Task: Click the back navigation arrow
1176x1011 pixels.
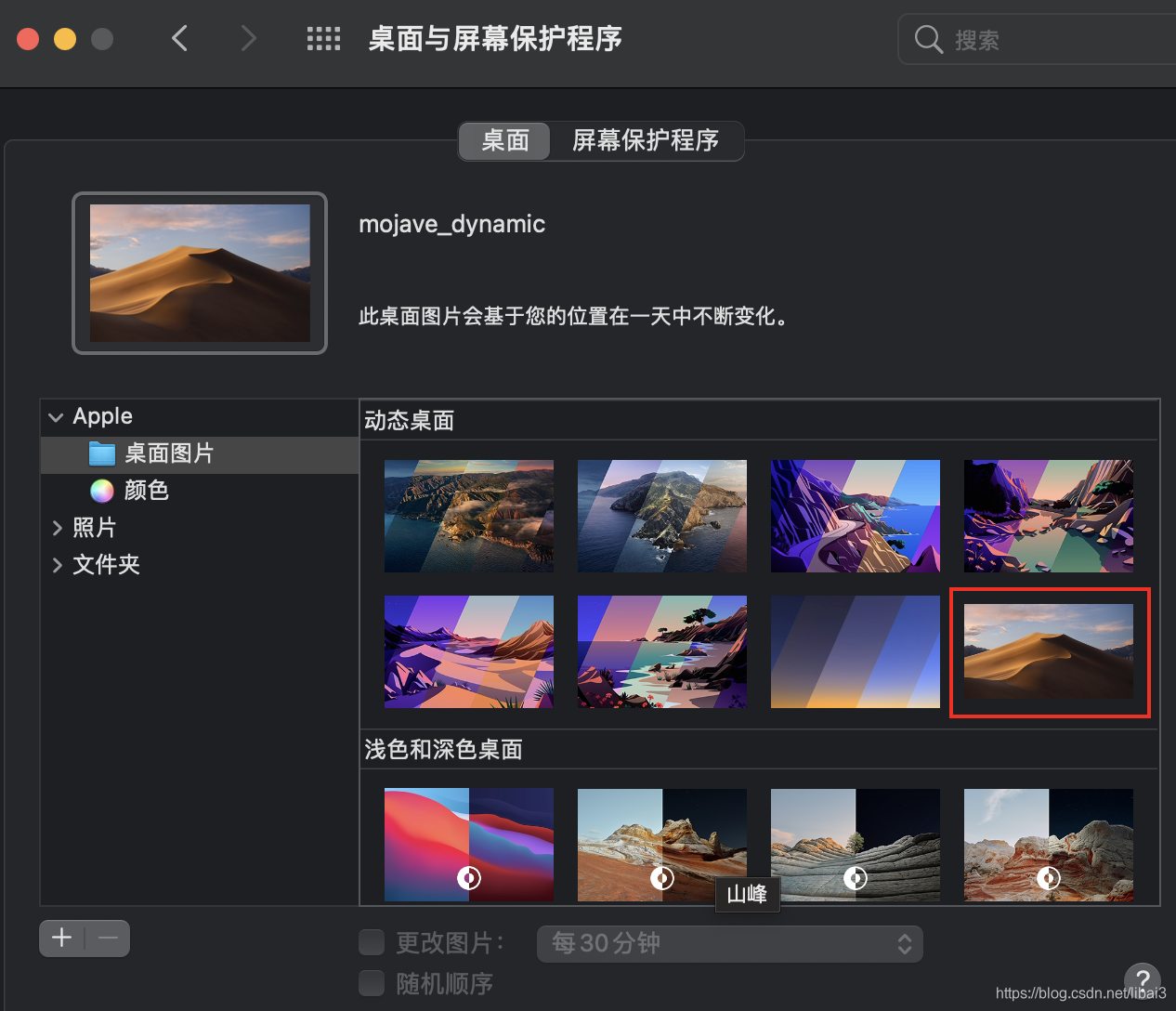Action: [x=180, y=38]
